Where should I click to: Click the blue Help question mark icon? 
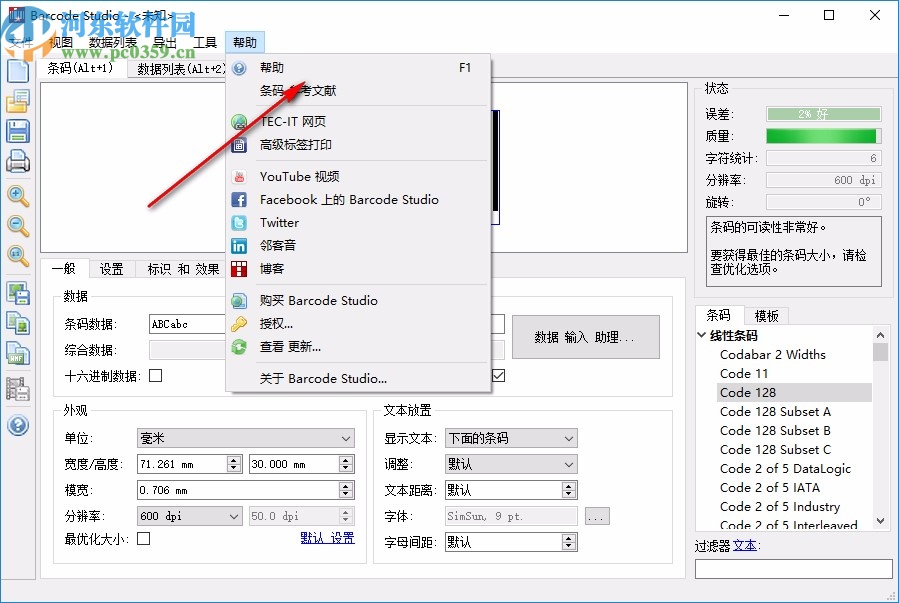pyautogui.click(x=19, y=426)
